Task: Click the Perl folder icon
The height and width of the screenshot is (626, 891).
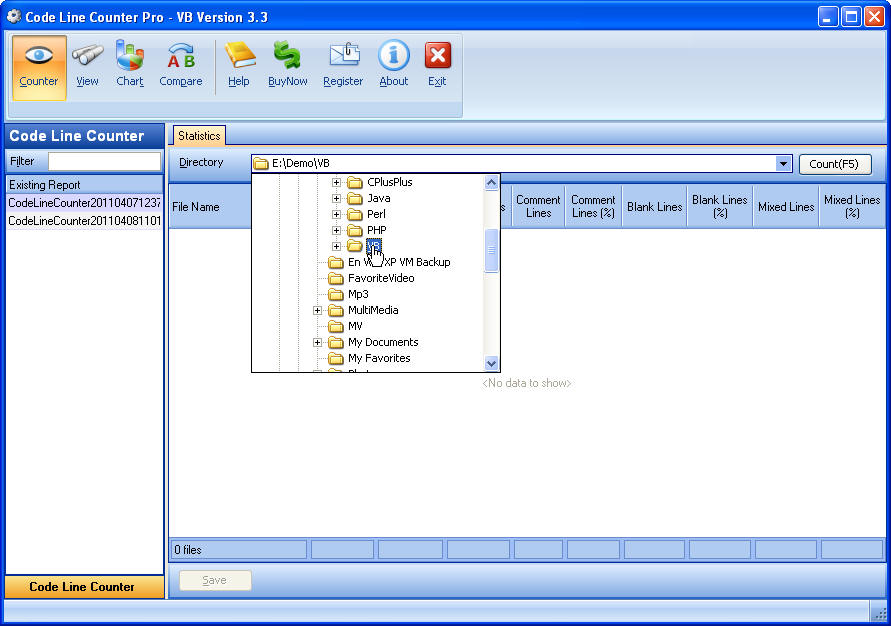Action: pos(355,214)
